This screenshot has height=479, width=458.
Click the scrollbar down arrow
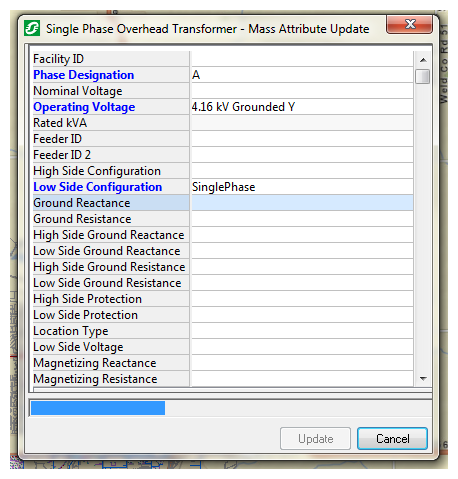(423, 379)
